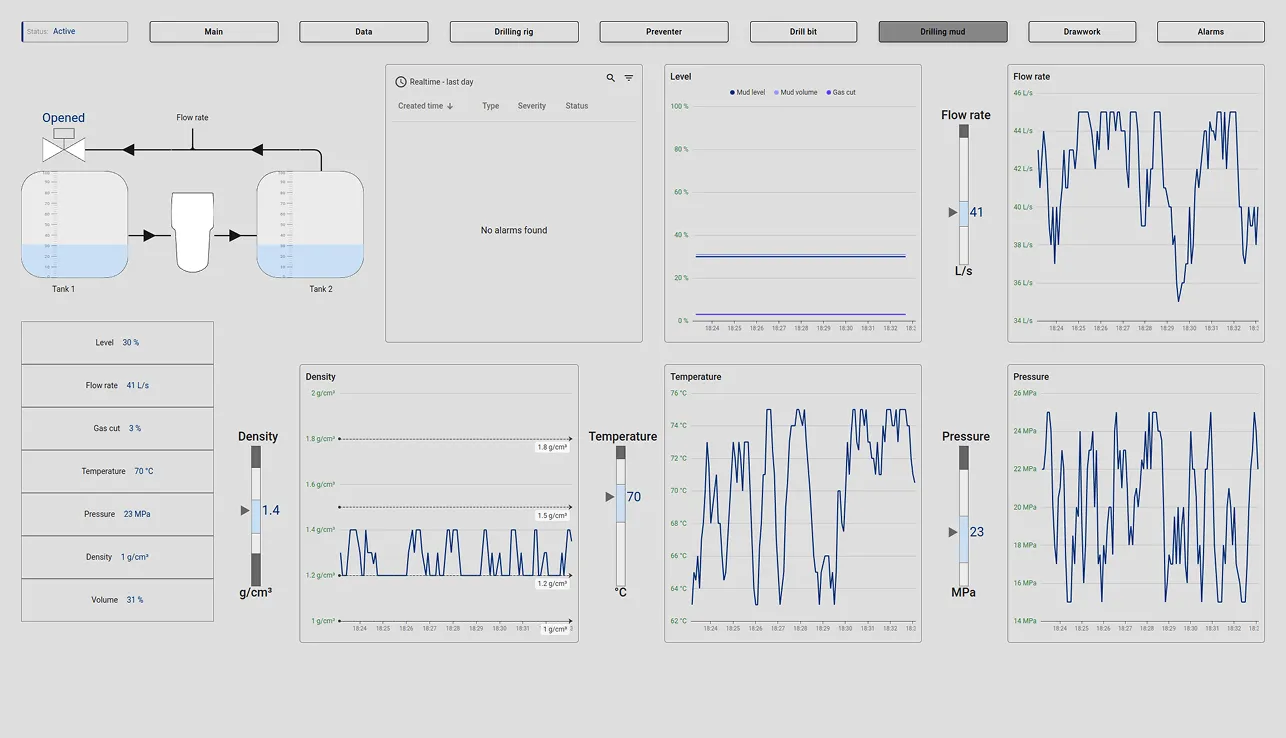Image resolution: width=1286 pixels, height=738 pixels.
Task: Go to the Alarms page button
Action: click(x=1210, y=32)
